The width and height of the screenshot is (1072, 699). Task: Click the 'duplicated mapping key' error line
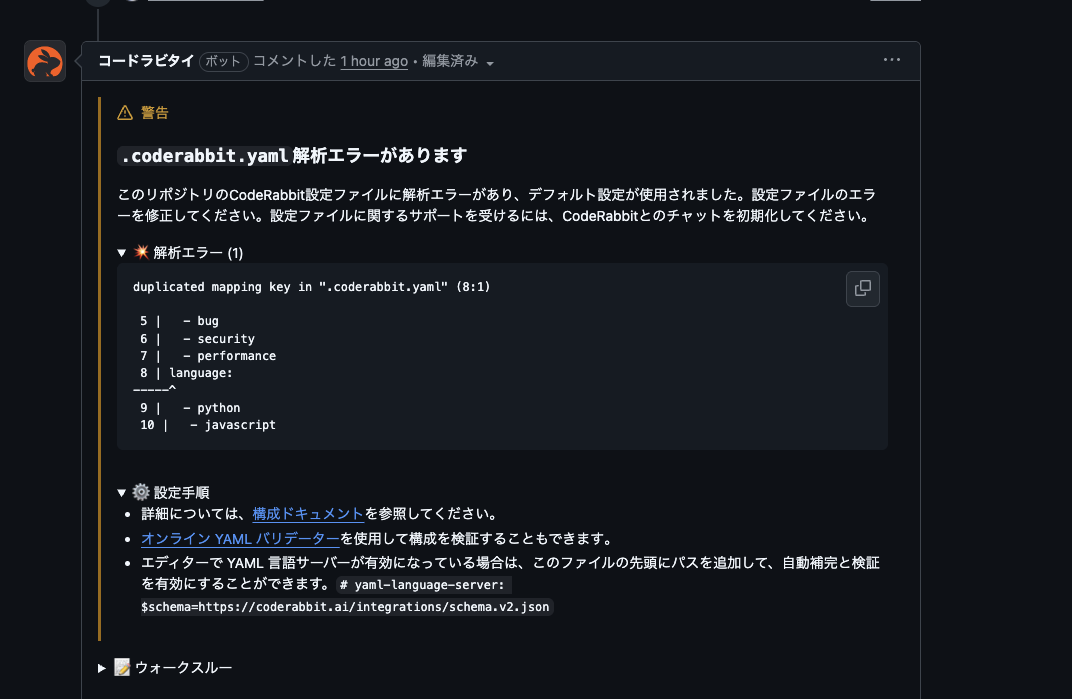coord(311,287)
